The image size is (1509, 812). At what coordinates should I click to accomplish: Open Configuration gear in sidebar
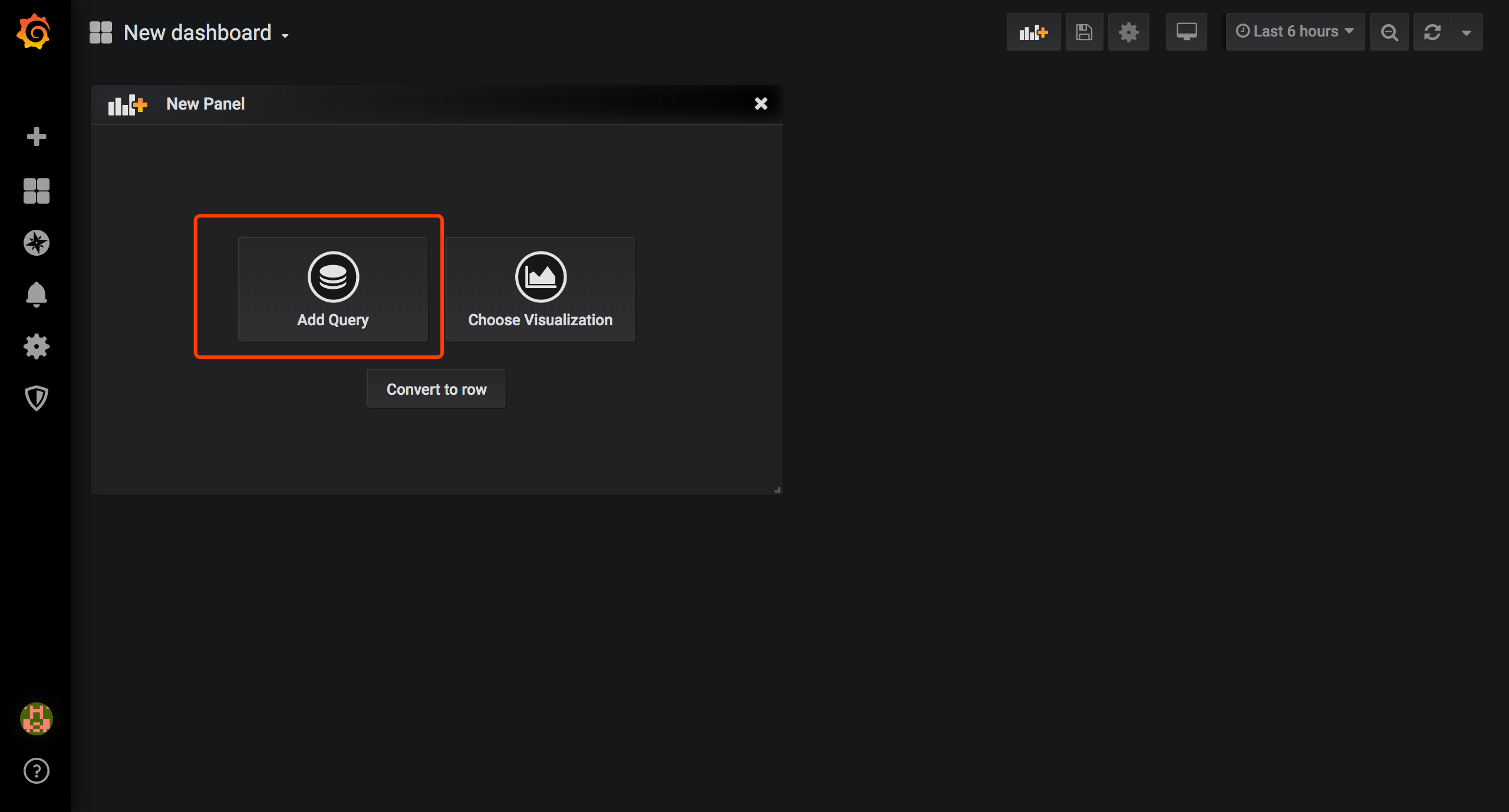tap(37, 346)
